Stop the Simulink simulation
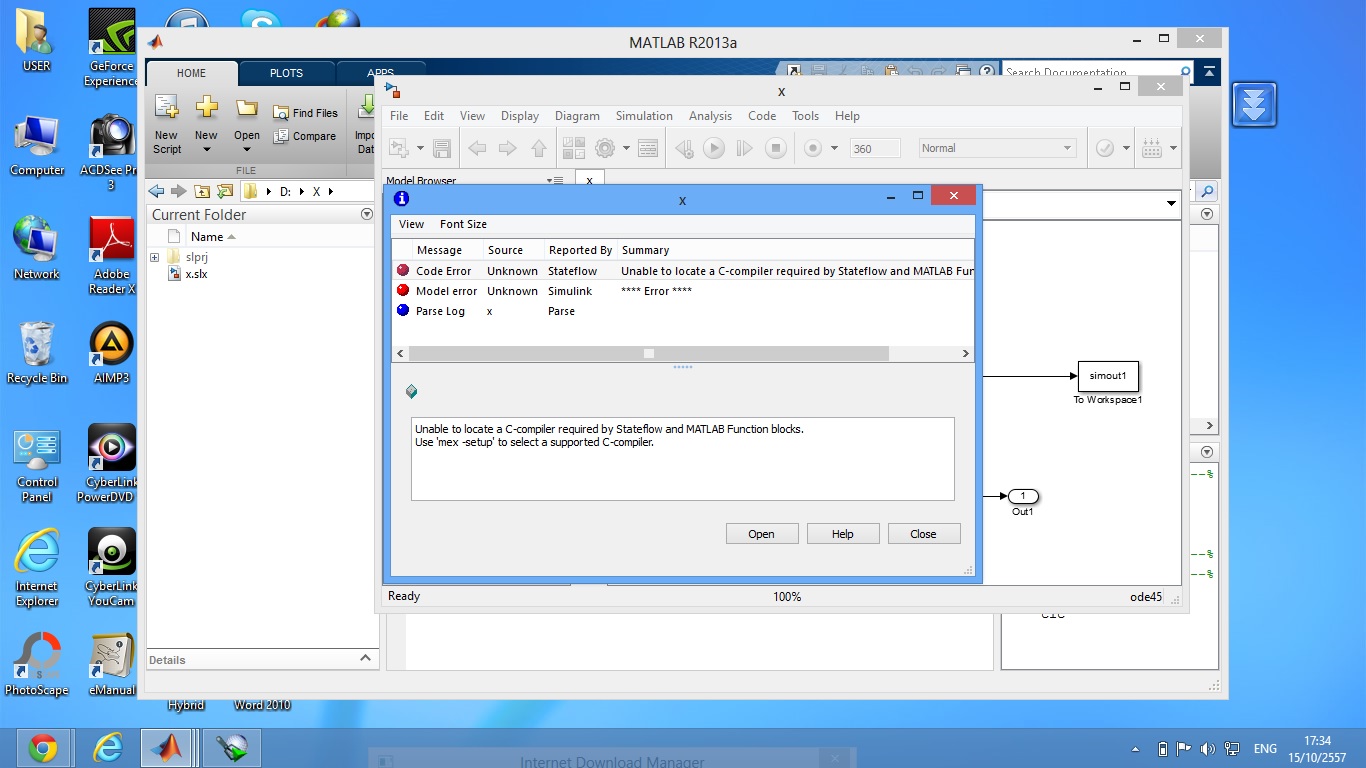Image resolution: width=1366 pixels, height=768 pixels. click(775, 148)
